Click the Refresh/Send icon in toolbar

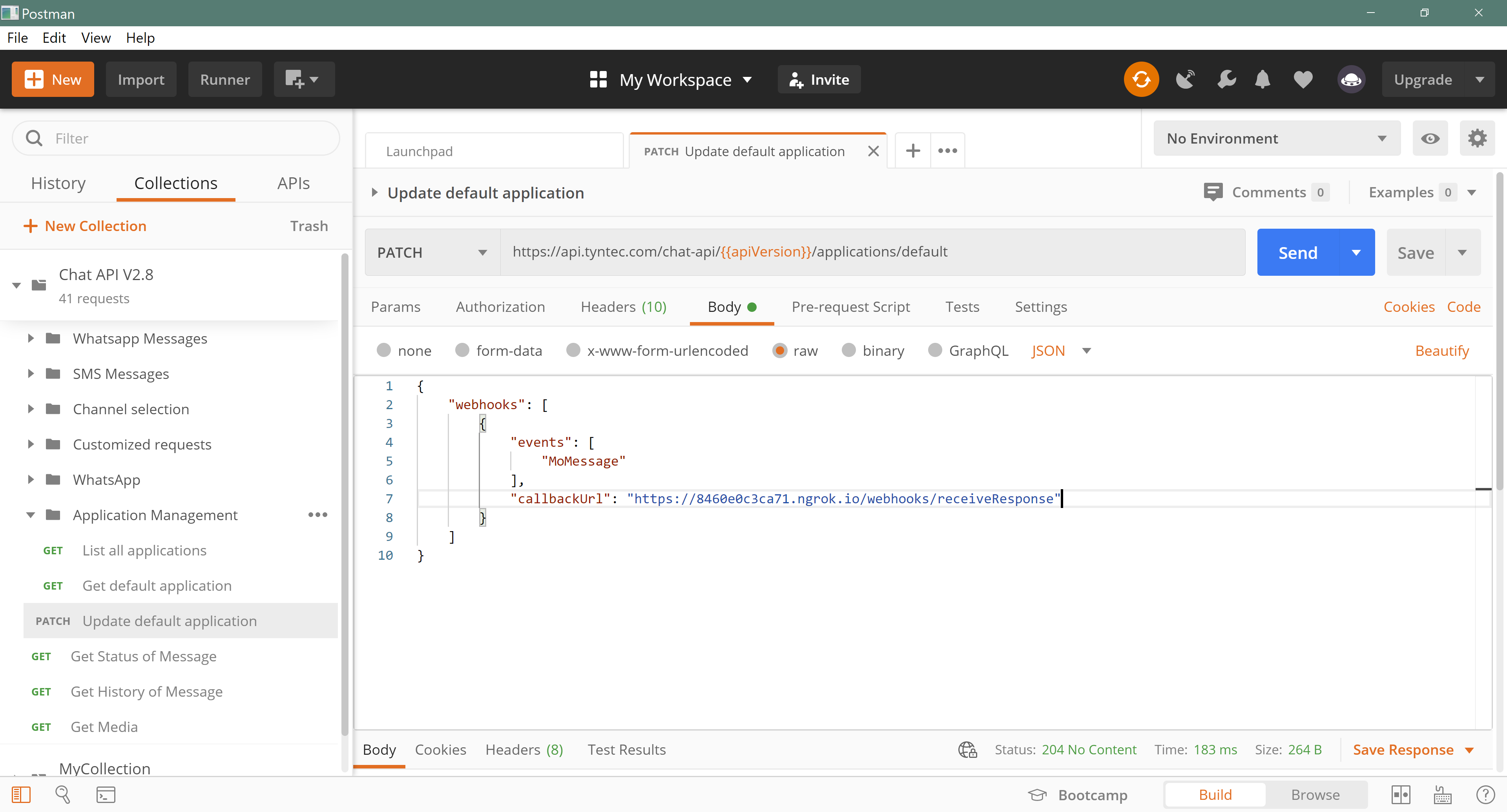coord(1143,79)
